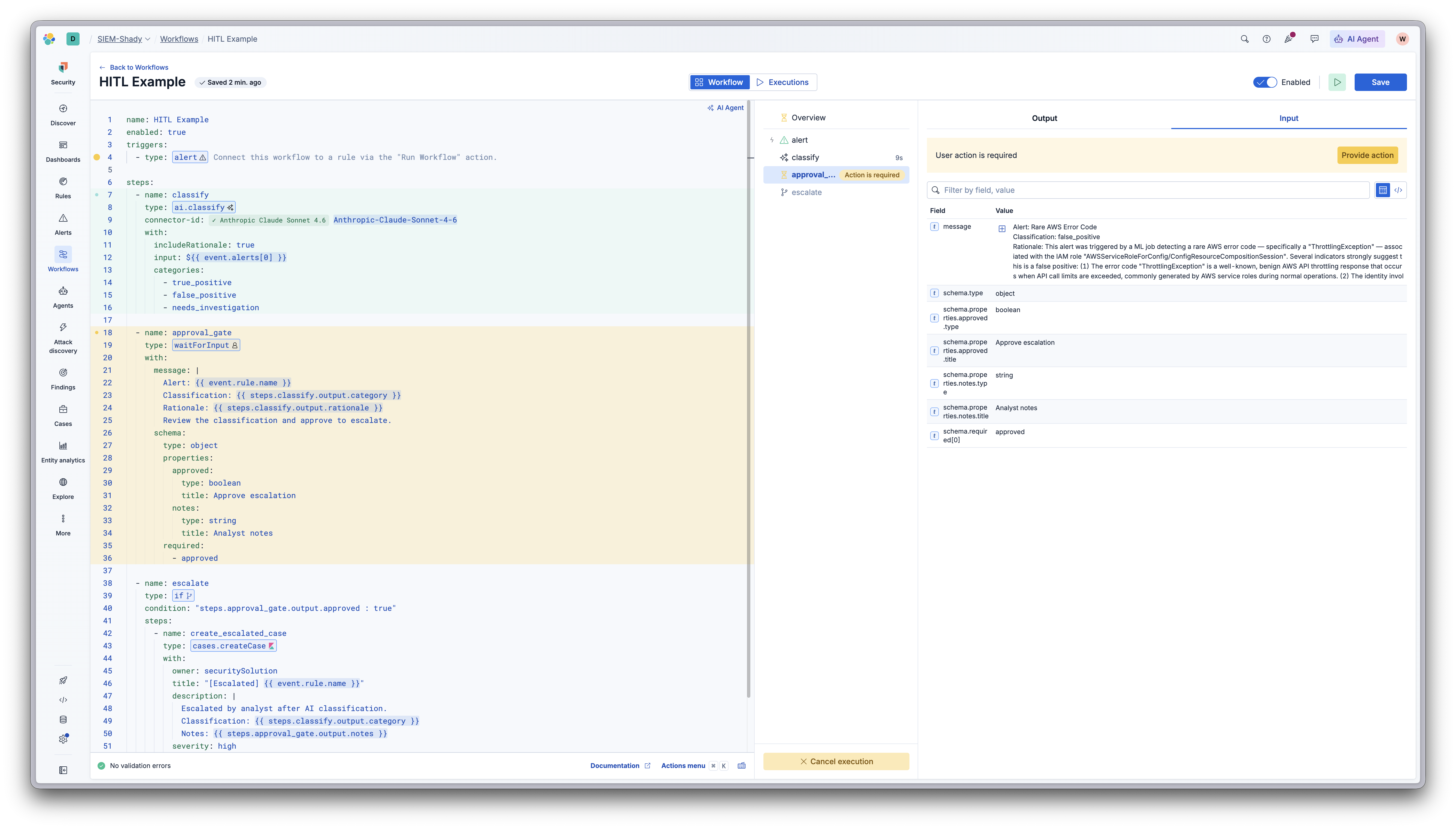Click the Anthropic-Claude-Sonnet-4-6 connector id
The width and height of the screenshot is (1456, 829).
point(395,220)
